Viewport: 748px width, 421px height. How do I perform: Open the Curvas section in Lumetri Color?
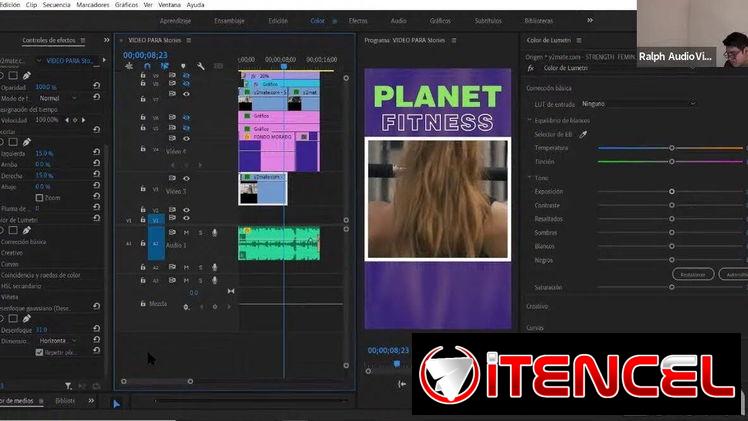click(535, 328)
